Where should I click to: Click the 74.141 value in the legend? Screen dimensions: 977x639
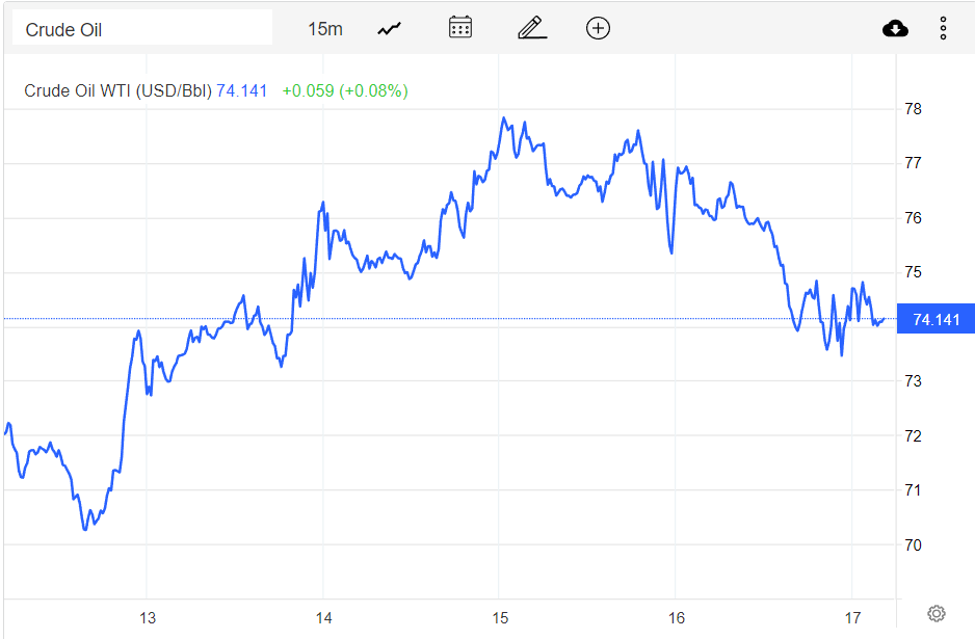[x=242, y=91]
